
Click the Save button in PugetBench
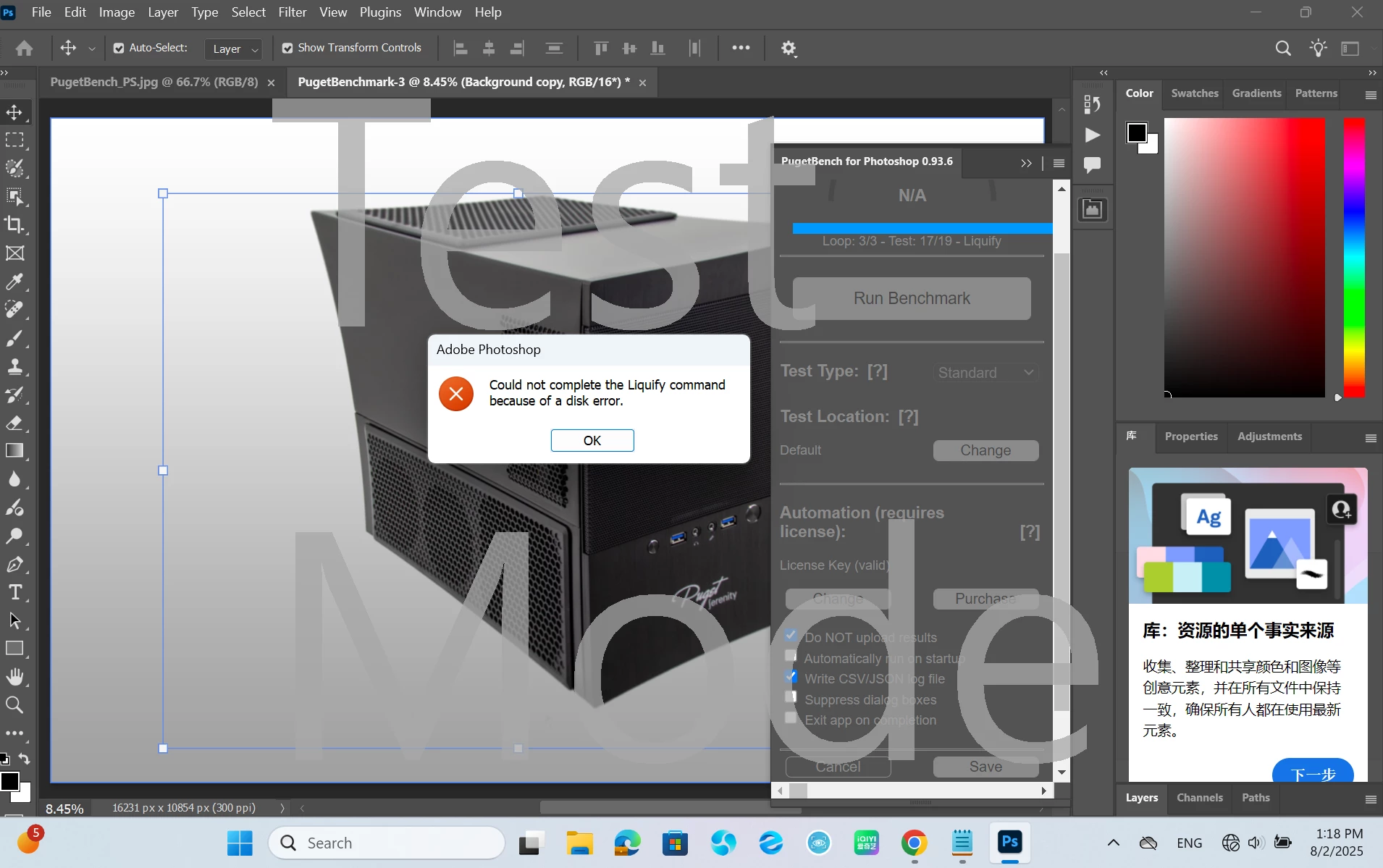985,767
